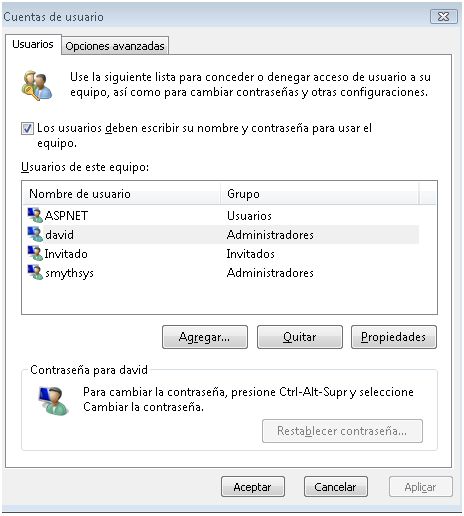Click the Restablecer contraseña... button
This screenshot has width=464, height=516.
342,431
